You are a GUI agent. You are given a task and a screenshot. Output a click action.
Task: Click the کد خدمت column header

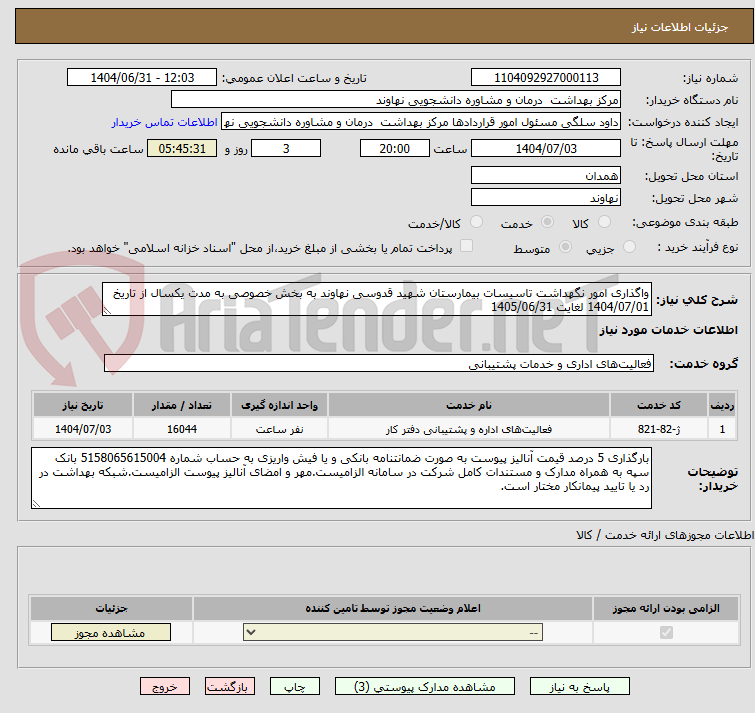click(x=658, y=405)
